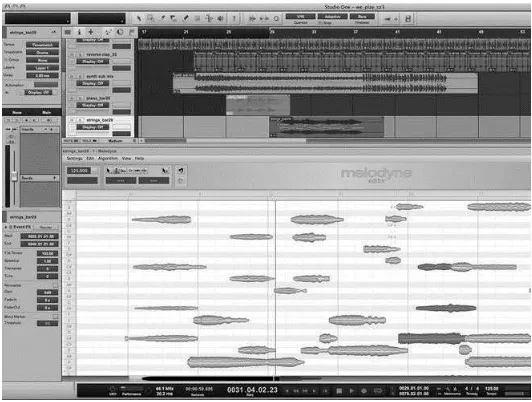Toggle the Group checkbox in track inspector

click(6, 59)
